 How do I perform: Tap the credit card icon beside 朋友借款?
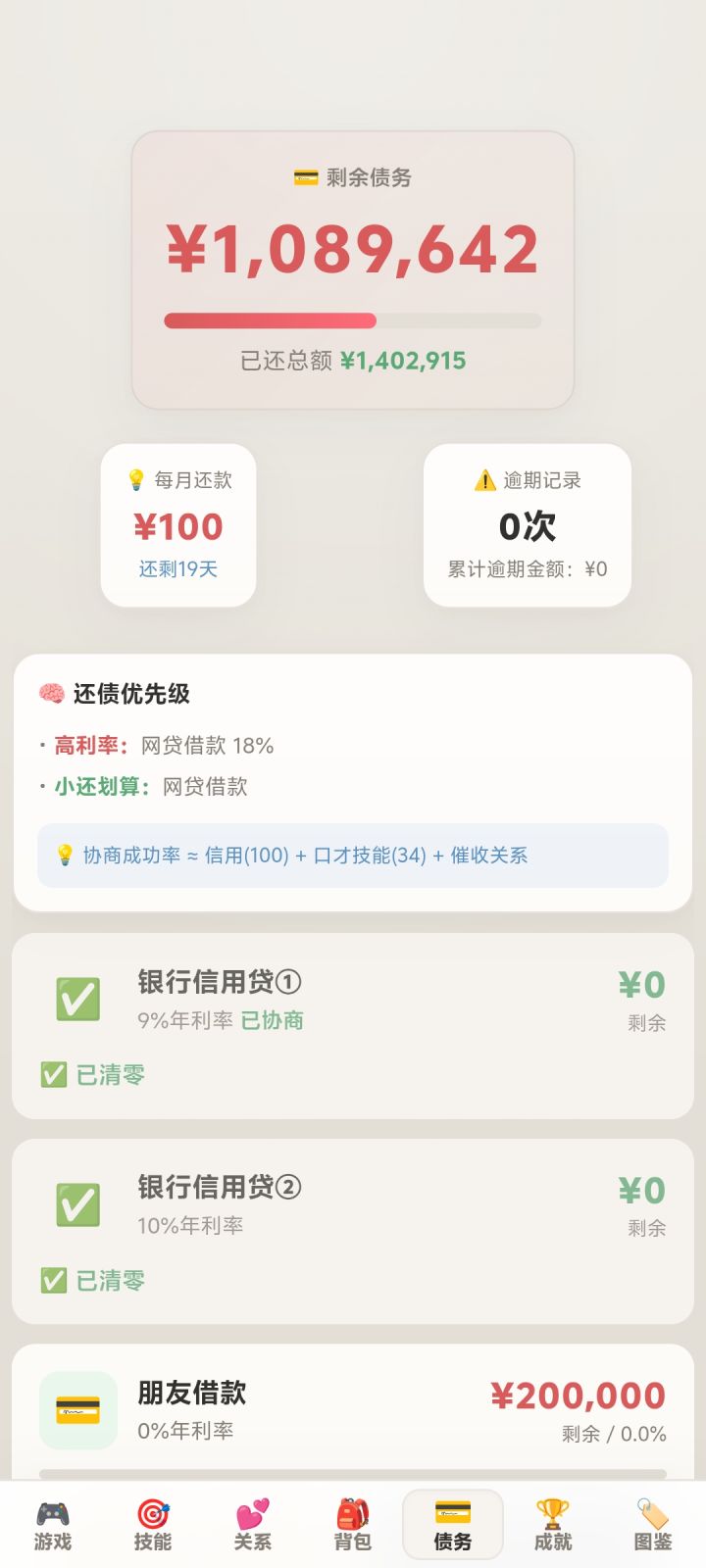(78, 1410)
